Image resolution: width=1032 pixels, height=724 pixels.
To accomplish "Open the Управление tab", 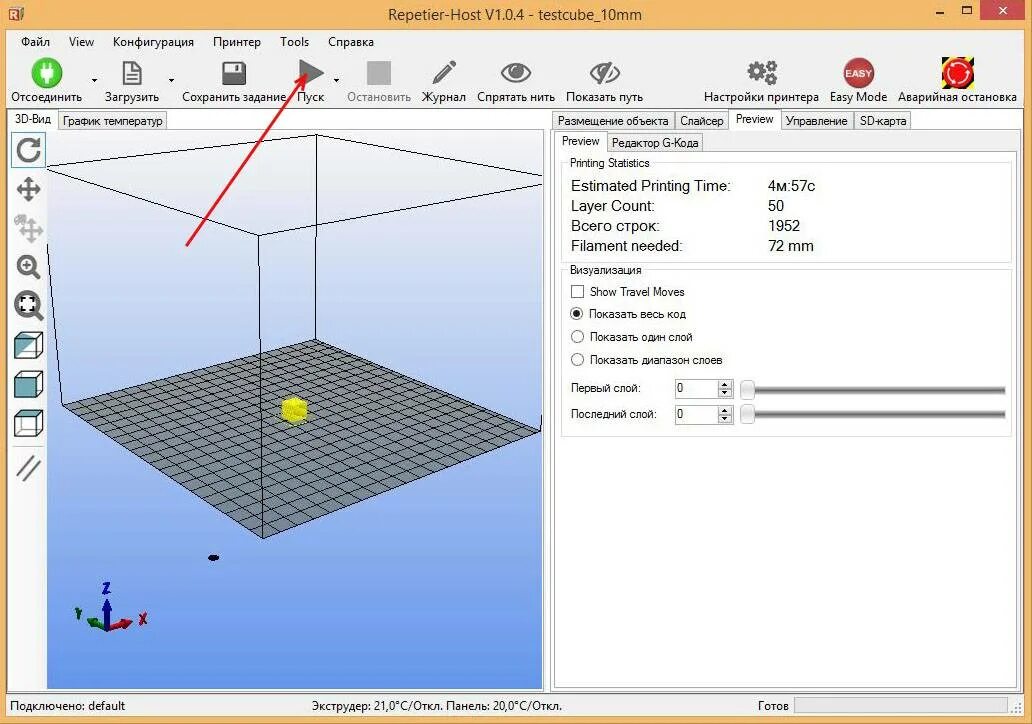I will [816, 121].
